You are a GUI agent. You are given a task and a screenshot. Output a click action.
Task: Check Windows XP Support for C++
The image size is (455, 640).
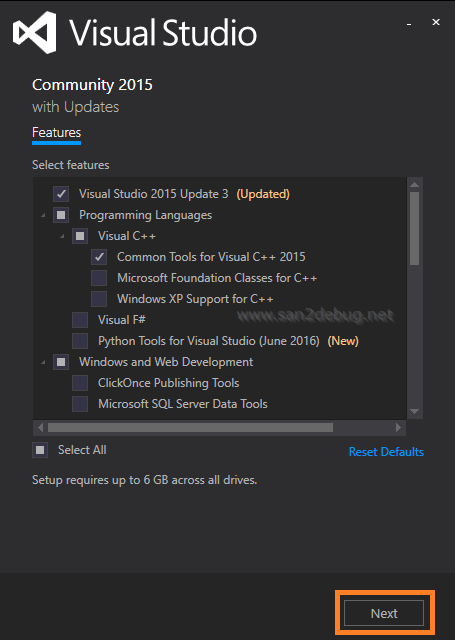[99, 299]
